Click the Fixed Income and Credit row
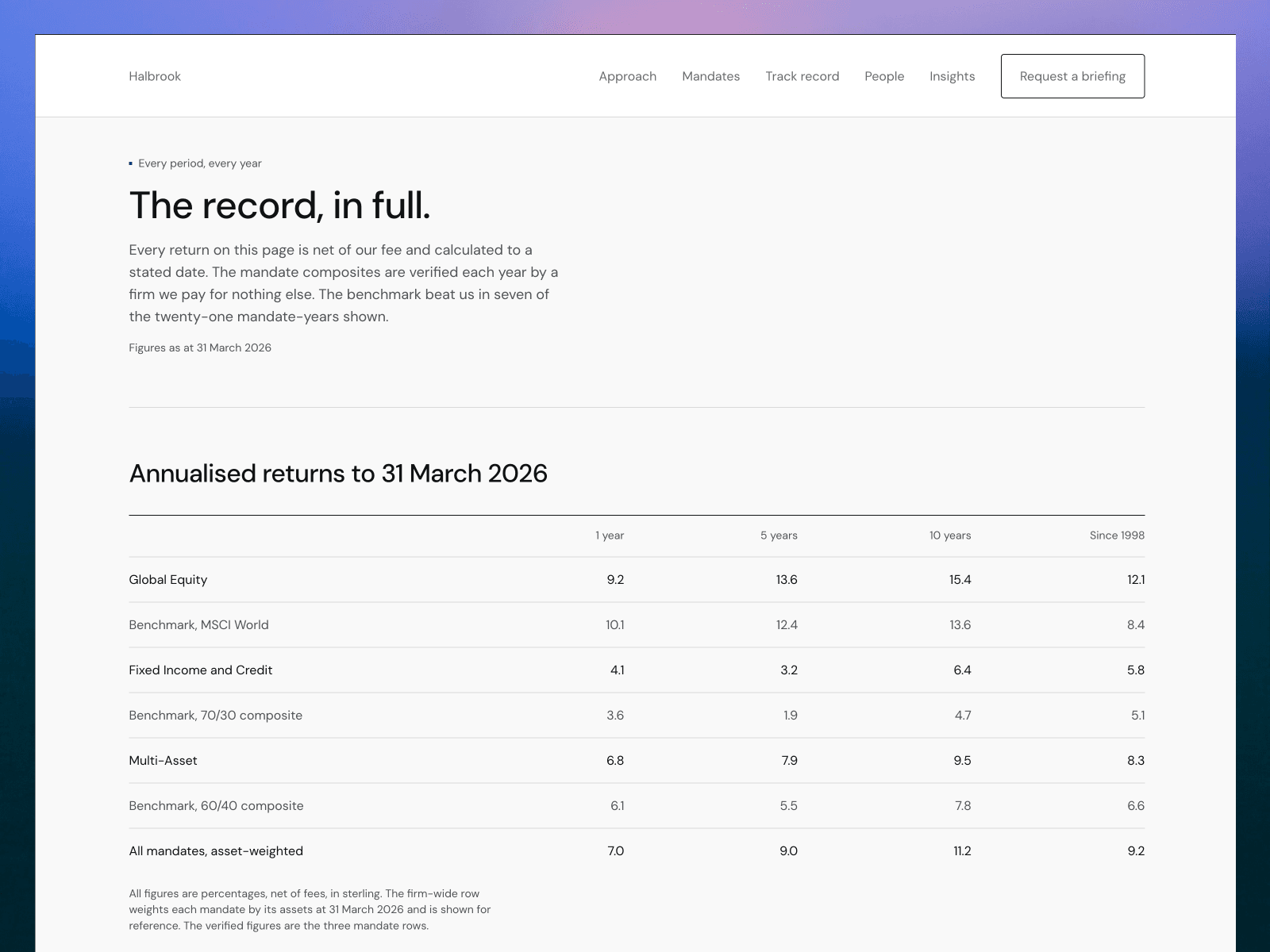The height and width of the screenshot is (952, 1270). (637, 670)
